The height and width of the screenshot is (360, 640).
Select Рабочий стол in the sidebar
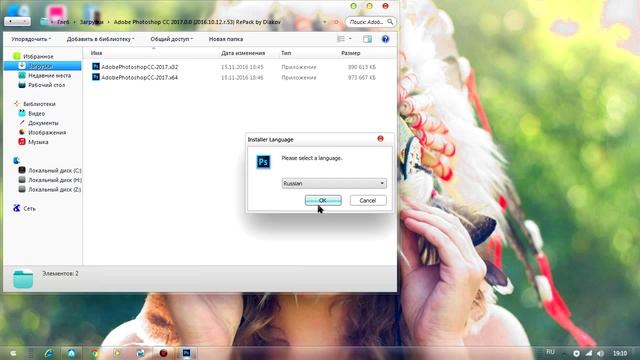(46, 85)
